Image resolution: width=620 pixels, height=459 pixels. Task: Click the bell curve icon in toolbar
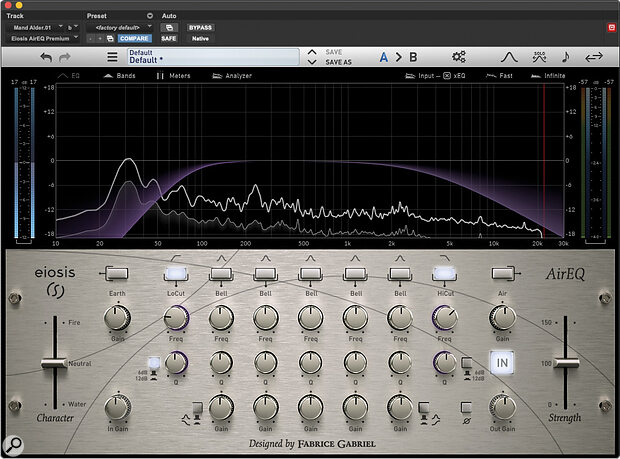pyautogui.click(x=509, y=57)
